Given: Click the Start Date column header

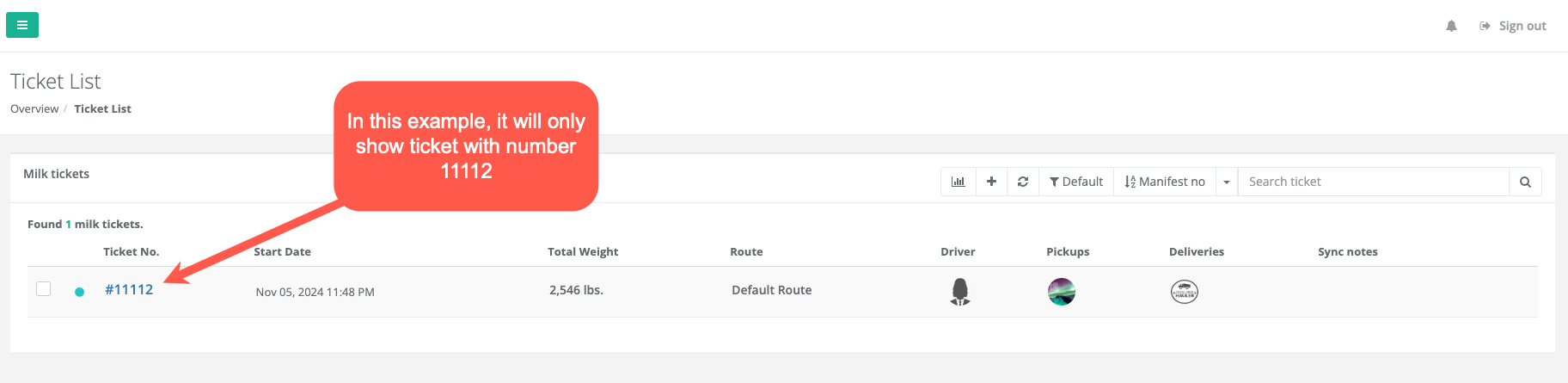Looking at the screenshot, I should 283,251.
